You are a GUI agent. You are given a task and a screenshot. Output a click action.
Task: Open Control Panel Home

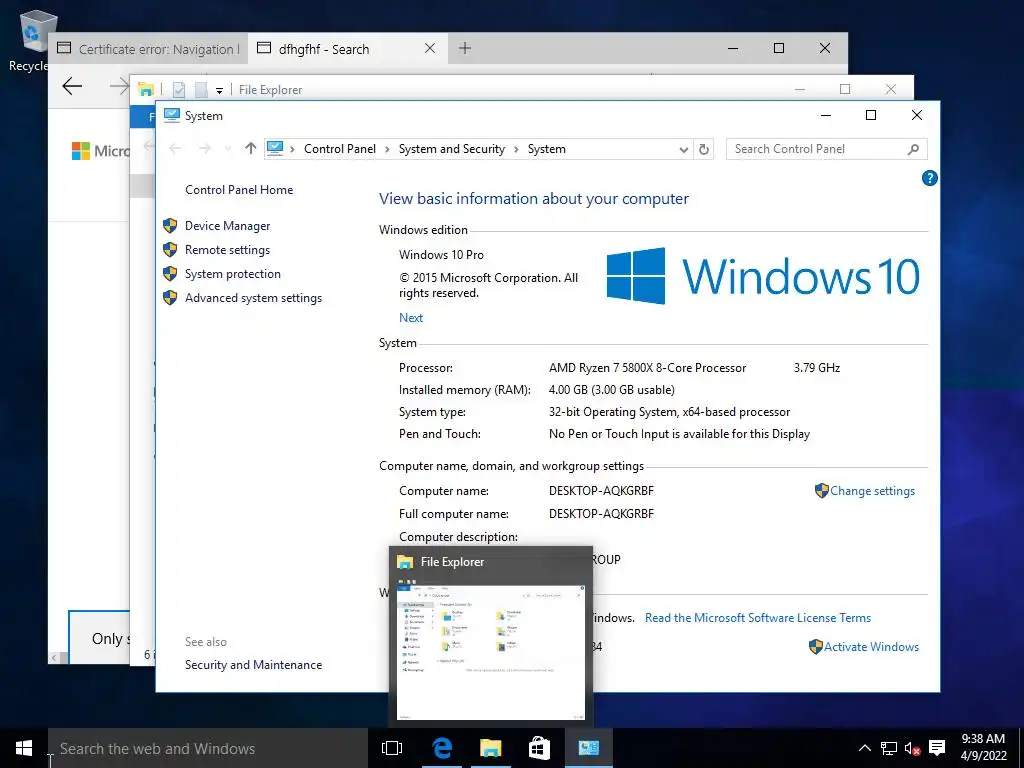click(x=239, y=190)
